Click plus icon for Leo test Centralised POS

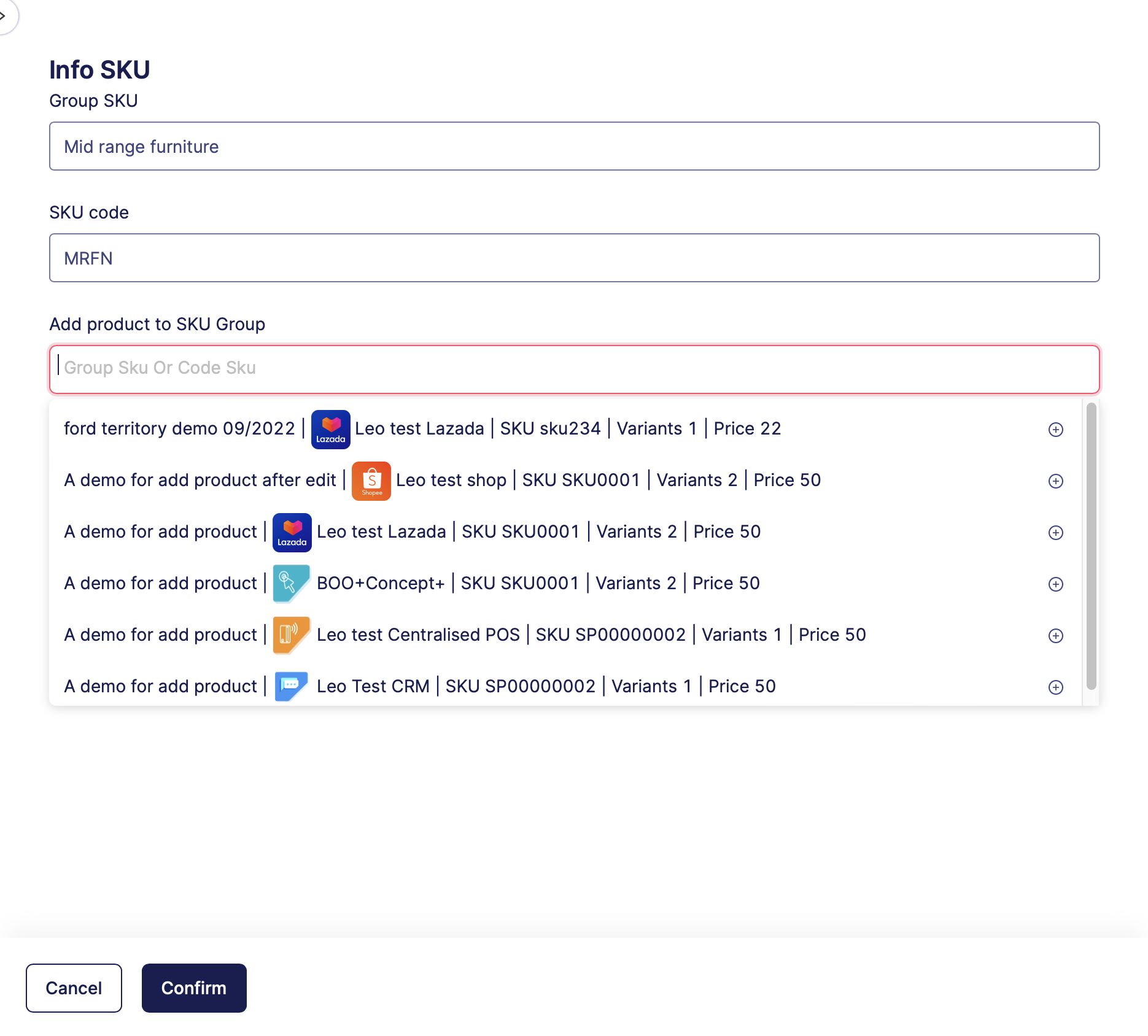[1055, 636]
